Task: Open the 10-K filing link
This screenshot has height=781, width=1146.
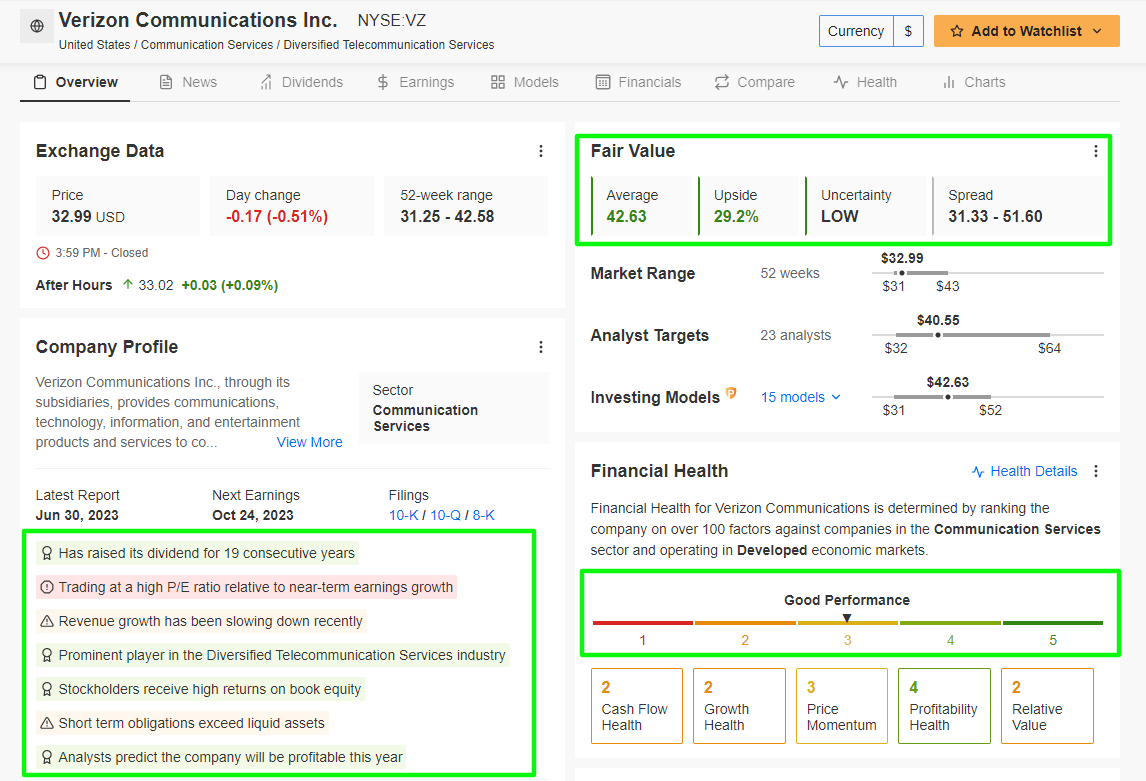Action: tap(403, 515)
